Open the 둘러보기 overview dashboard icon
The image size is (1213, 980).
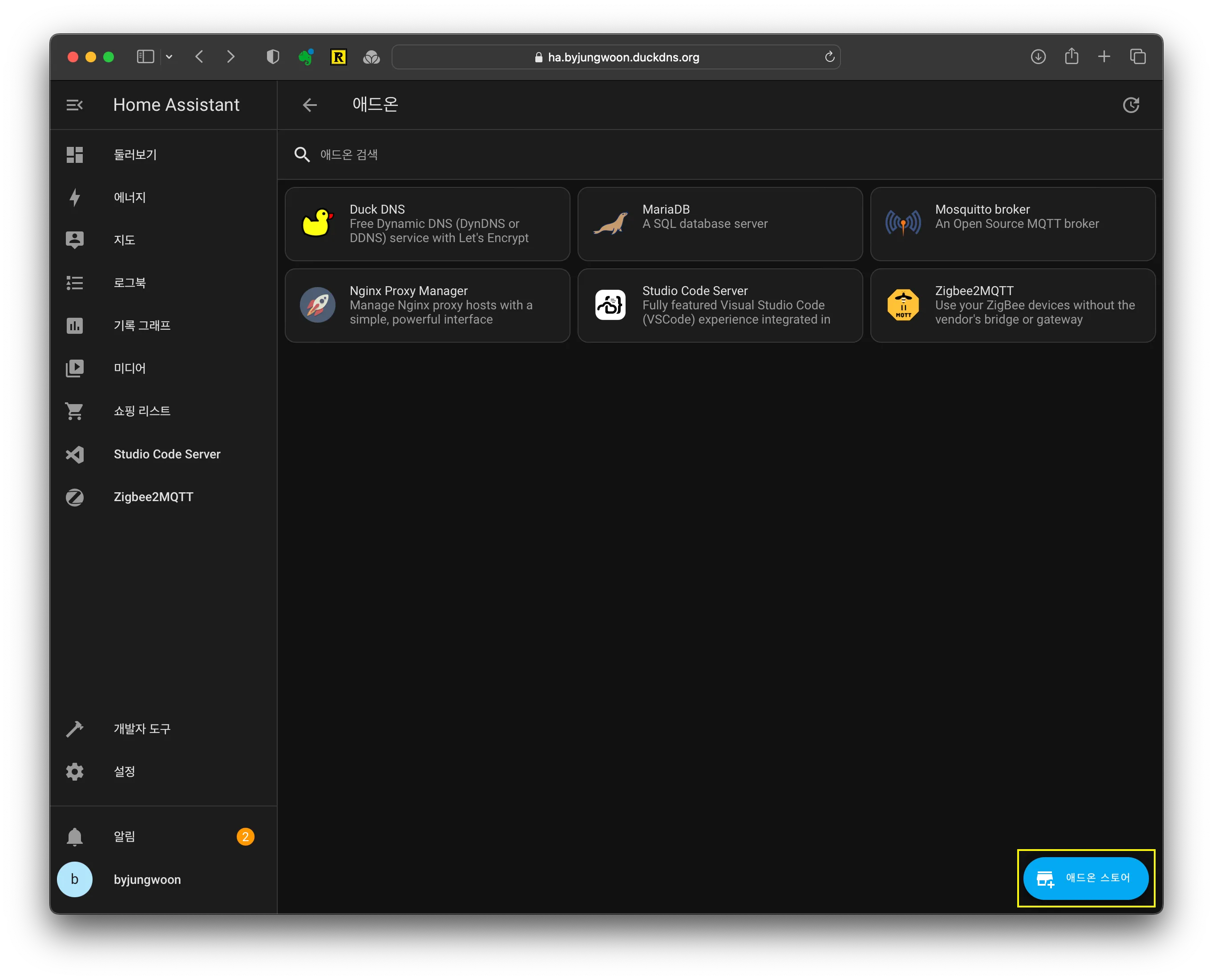[74, 155]
